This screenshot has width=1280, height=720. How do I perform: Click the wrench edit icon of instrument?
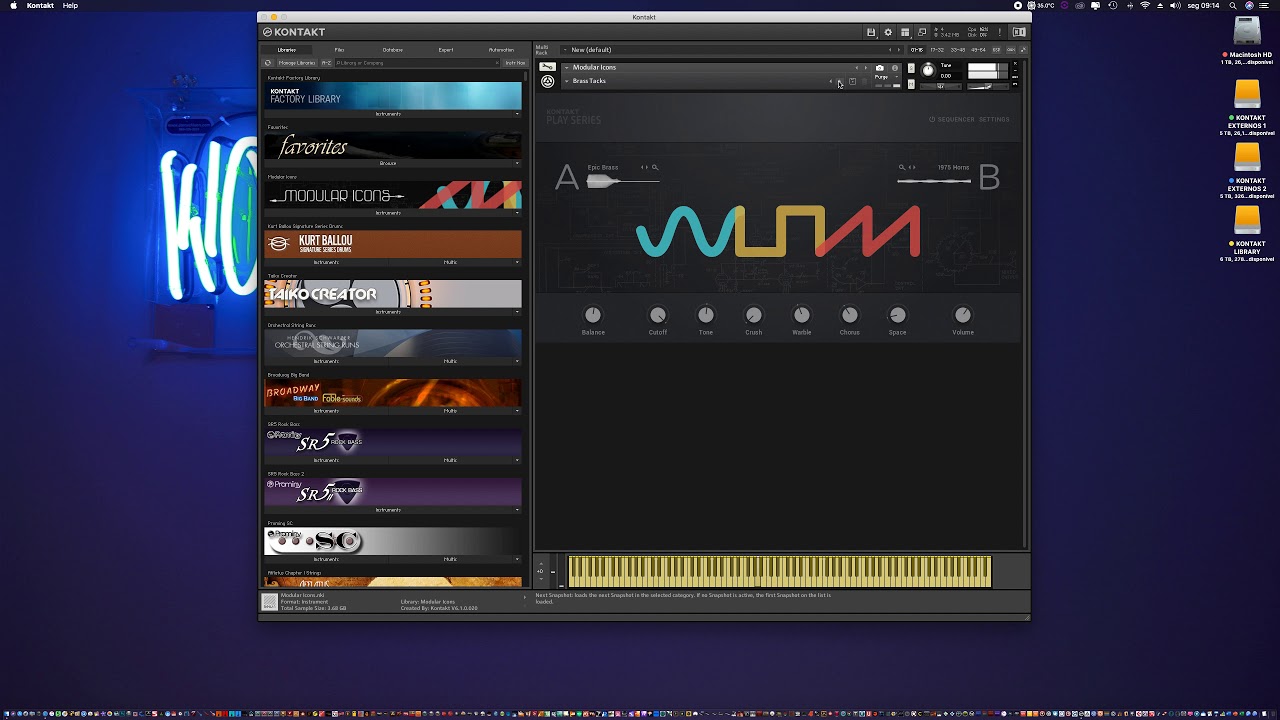[x=547, y=67]
